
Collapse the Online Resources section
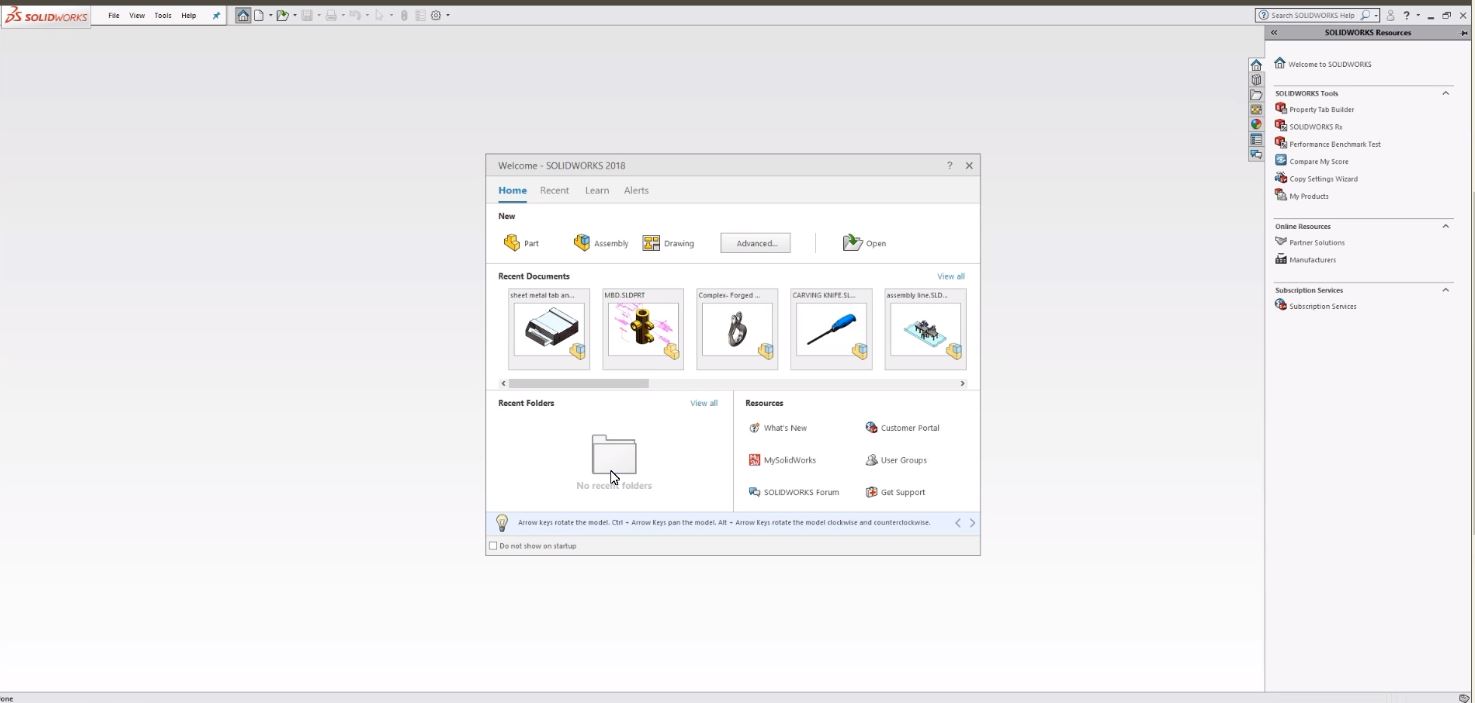[1445, 226]
